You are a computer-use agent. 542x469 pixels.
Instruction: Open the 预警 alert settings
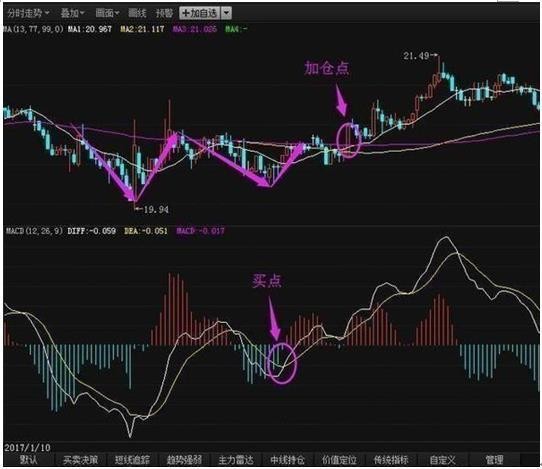click(164, 13)
